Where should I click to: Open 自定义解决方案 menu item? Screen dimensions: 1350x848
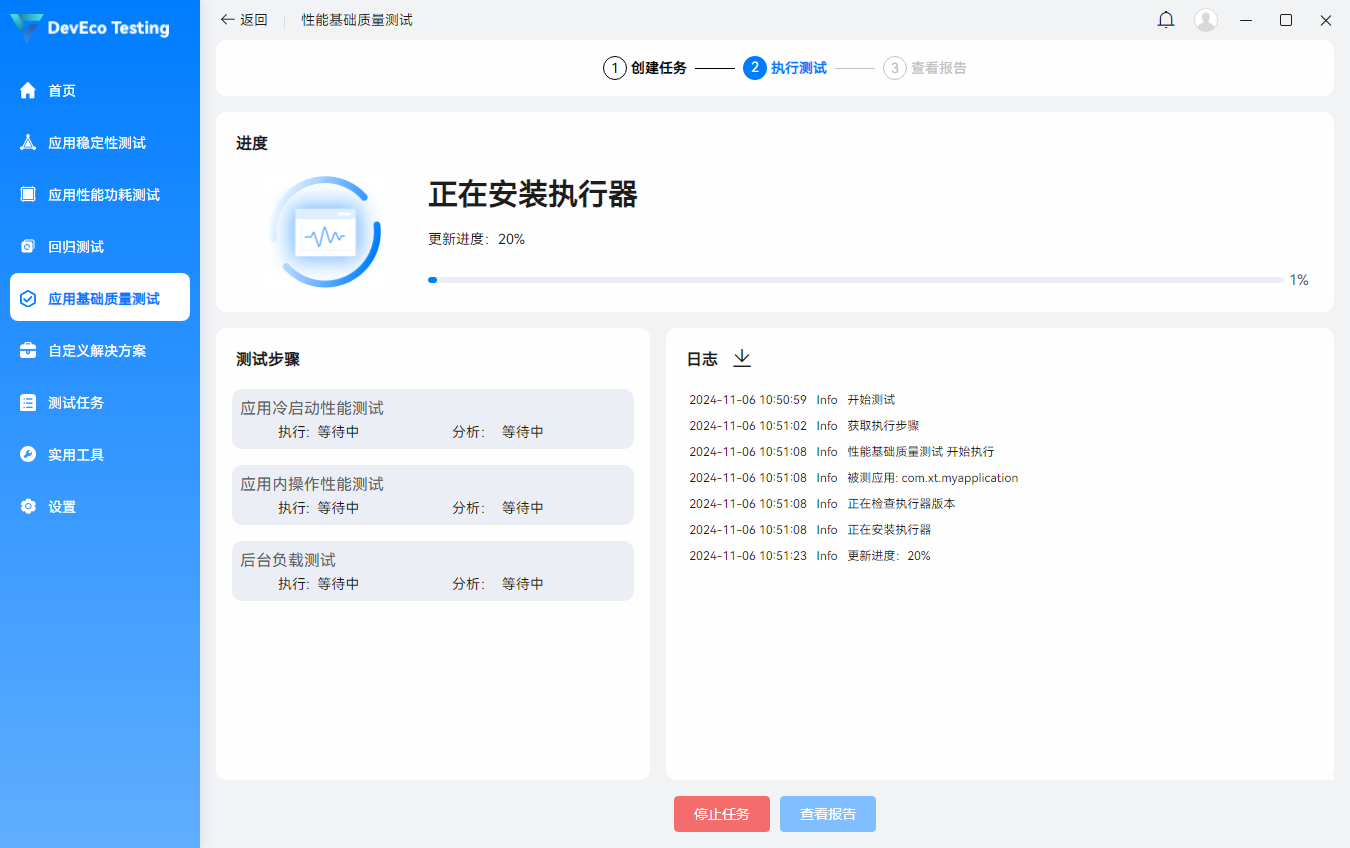click(100, 351)
